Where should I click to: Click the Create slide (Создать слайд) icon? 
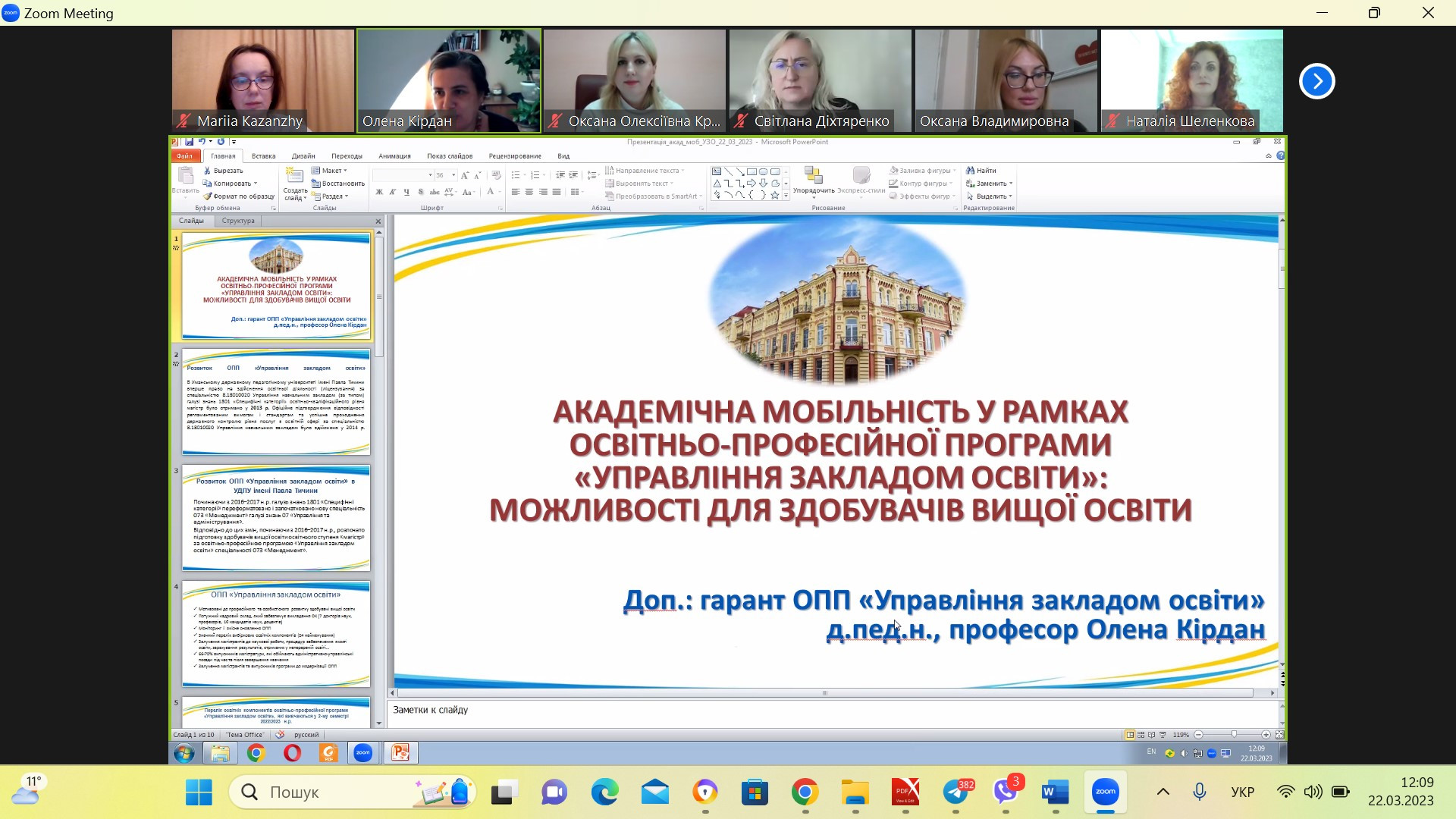293,177
